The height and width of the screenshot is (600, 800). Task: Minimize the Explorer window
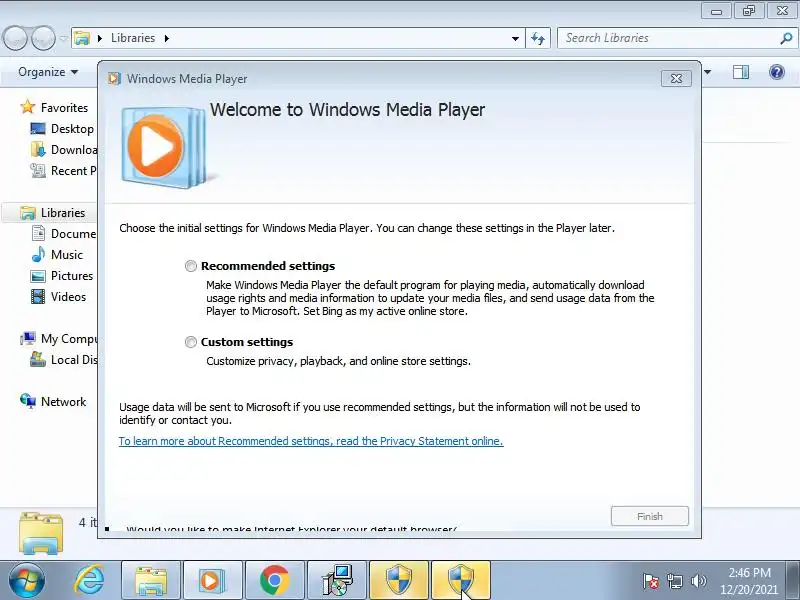click(716, 11)
